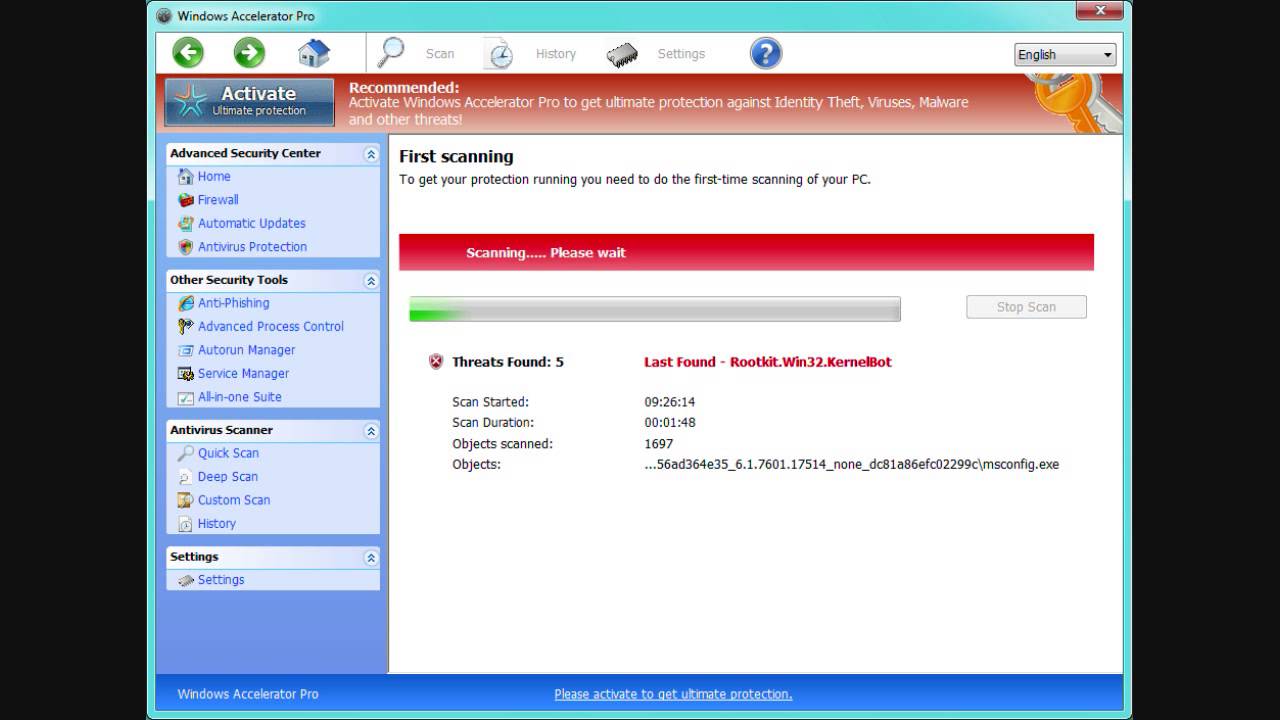Open the Anti-Phishing link
Screen dimensions: 1280x720
point(233,303)
